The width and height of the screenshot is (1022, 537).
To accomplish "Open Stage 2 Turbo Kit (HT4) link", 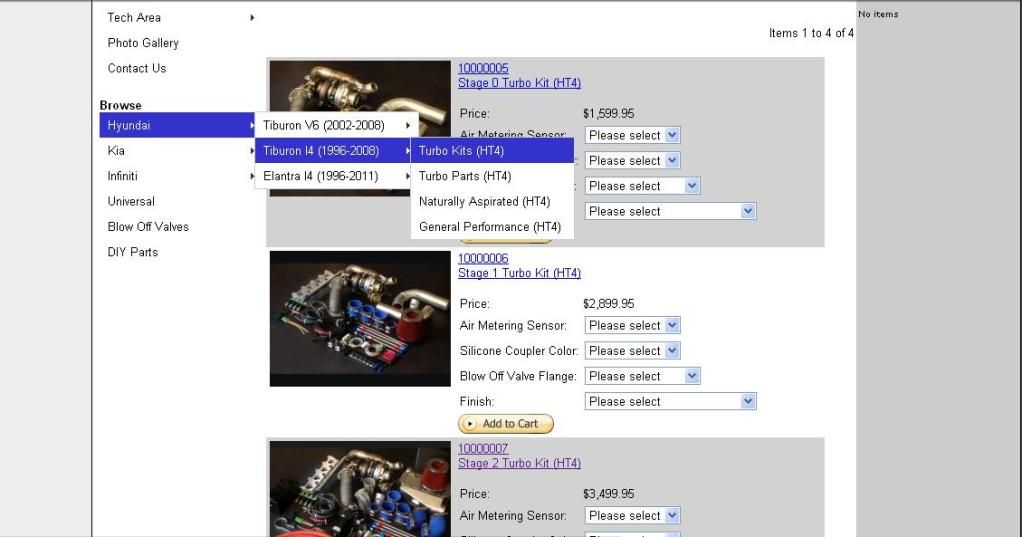I will coord(519,463).
